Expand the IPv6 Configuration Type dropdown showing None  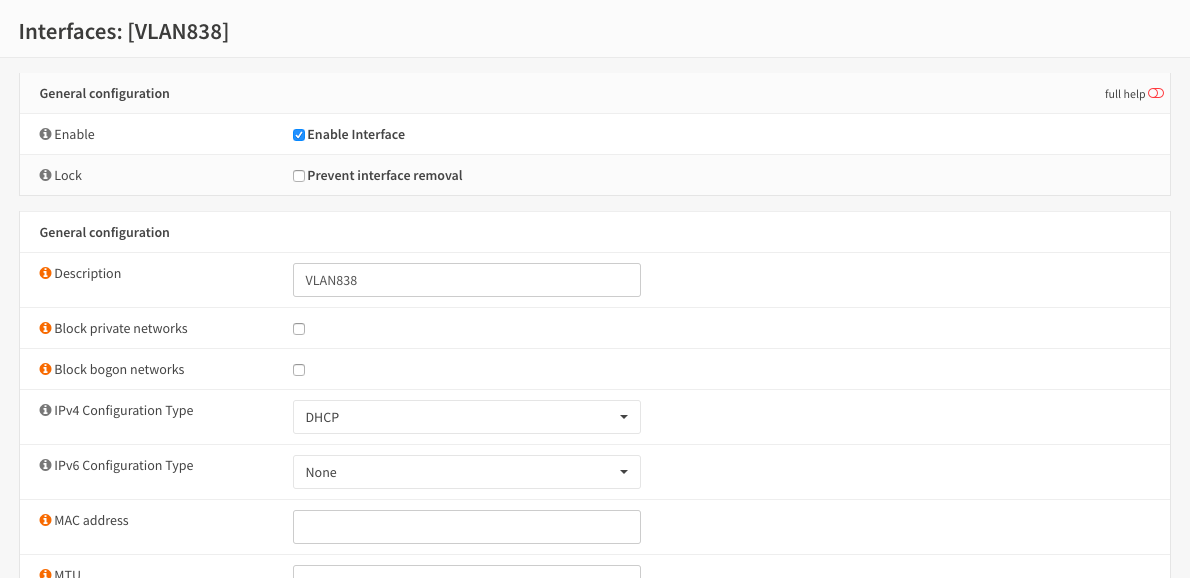click(x=466, y=472)
